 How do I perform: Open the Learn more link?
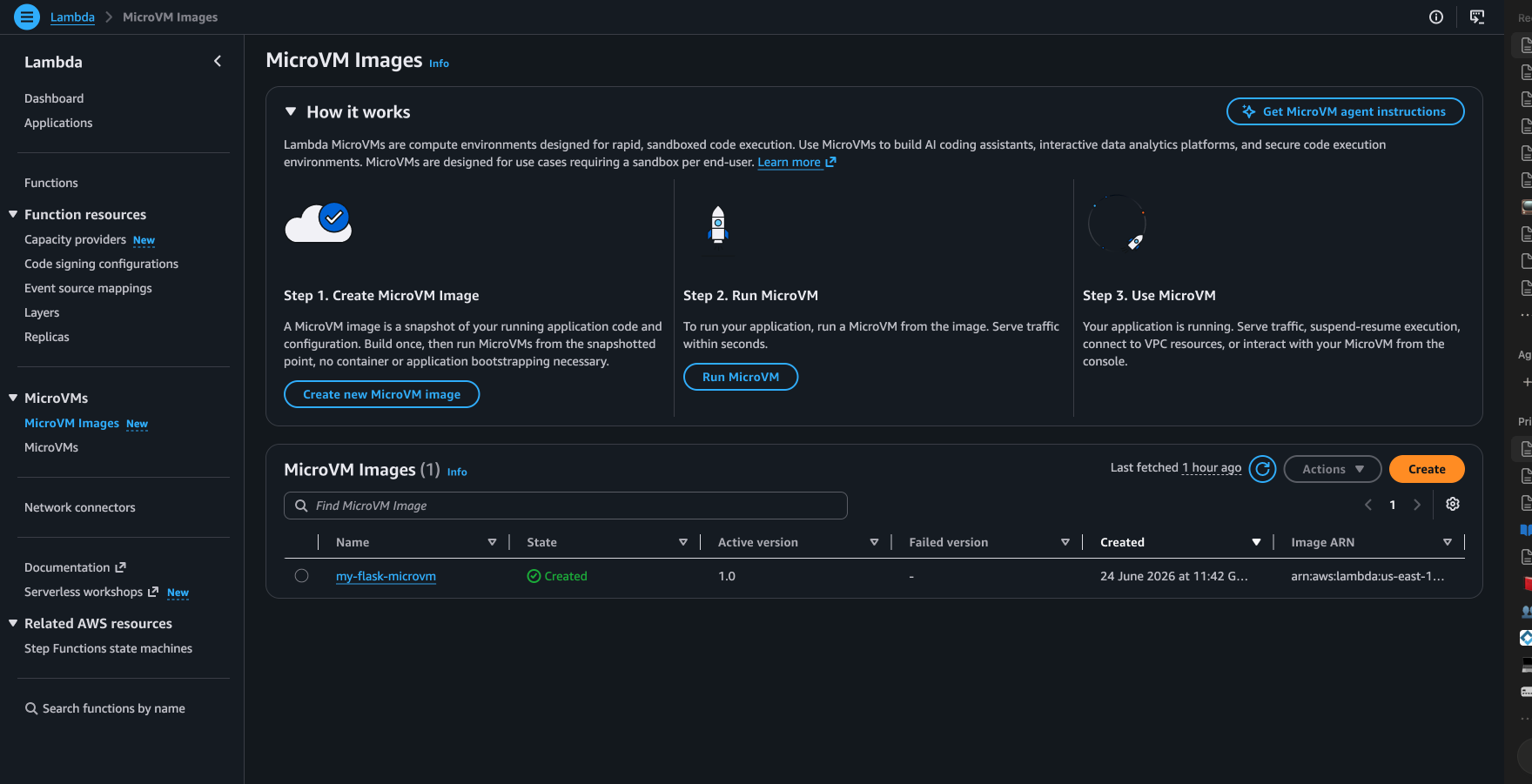(796, 162)
